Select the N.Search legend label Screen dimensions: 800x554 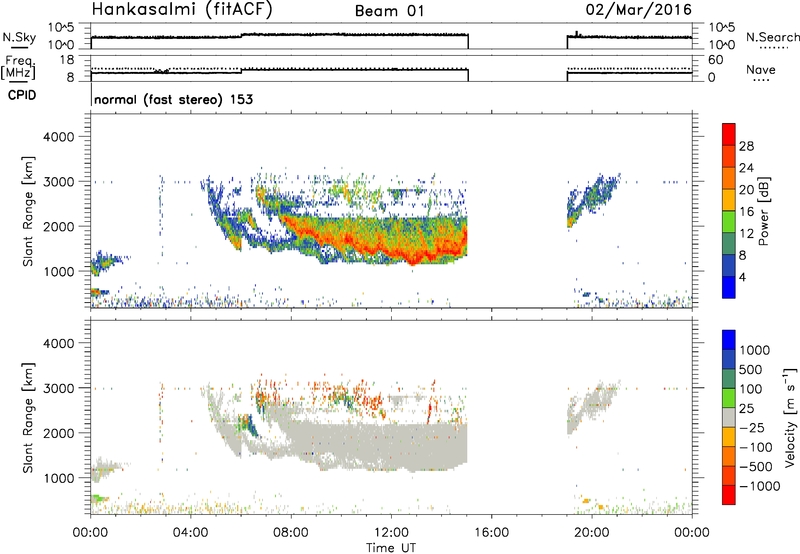[x=772, y=37]
